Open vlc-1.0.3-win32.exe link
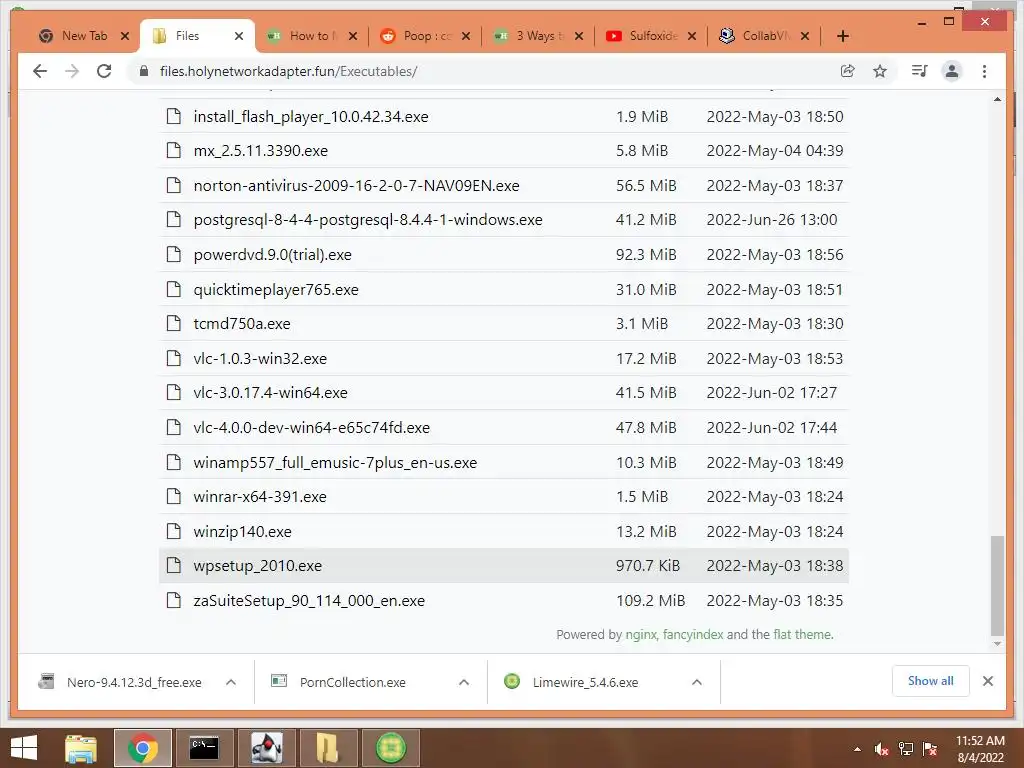1024x768 pixels. (260, 359)
